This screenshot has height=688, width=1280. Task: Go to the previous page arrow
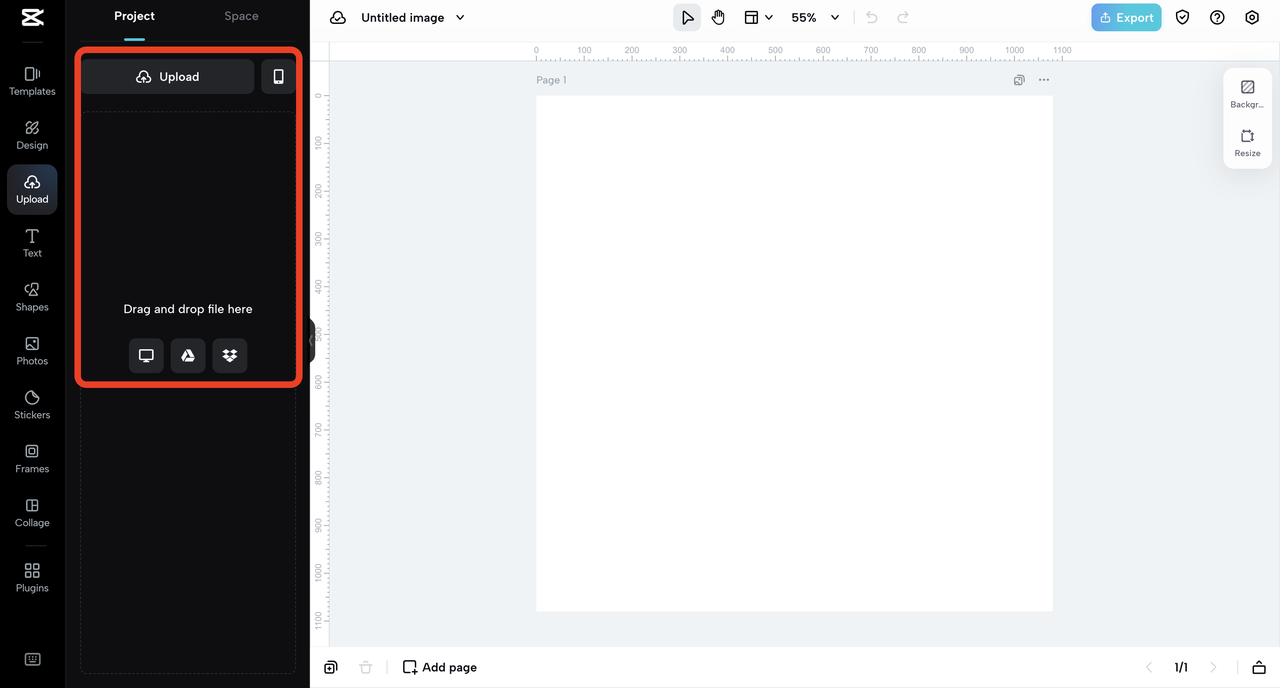(1149, 667)
